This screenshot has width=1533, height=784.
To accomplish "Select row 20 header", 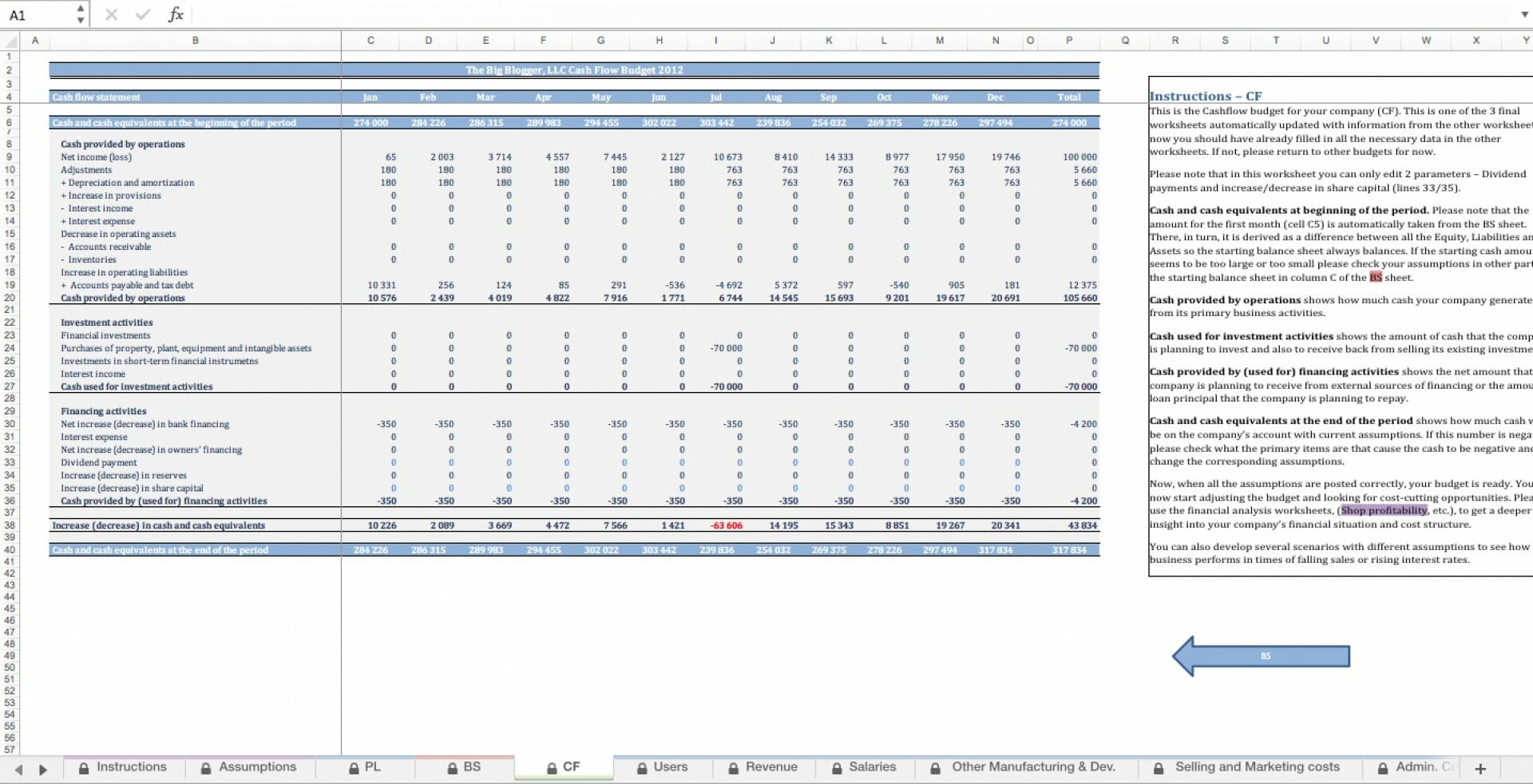I will (10, 298).
